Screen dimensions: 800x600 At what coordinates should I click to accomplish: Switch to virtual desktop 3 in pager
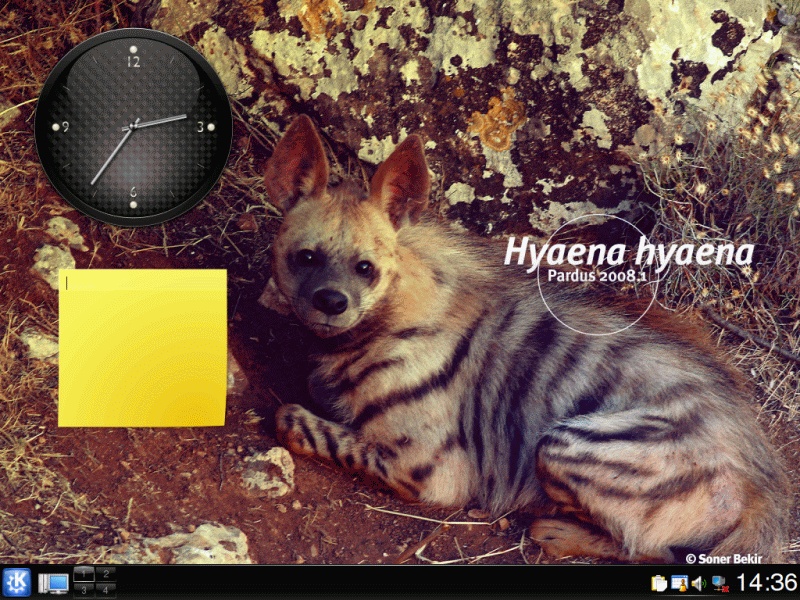84,590
